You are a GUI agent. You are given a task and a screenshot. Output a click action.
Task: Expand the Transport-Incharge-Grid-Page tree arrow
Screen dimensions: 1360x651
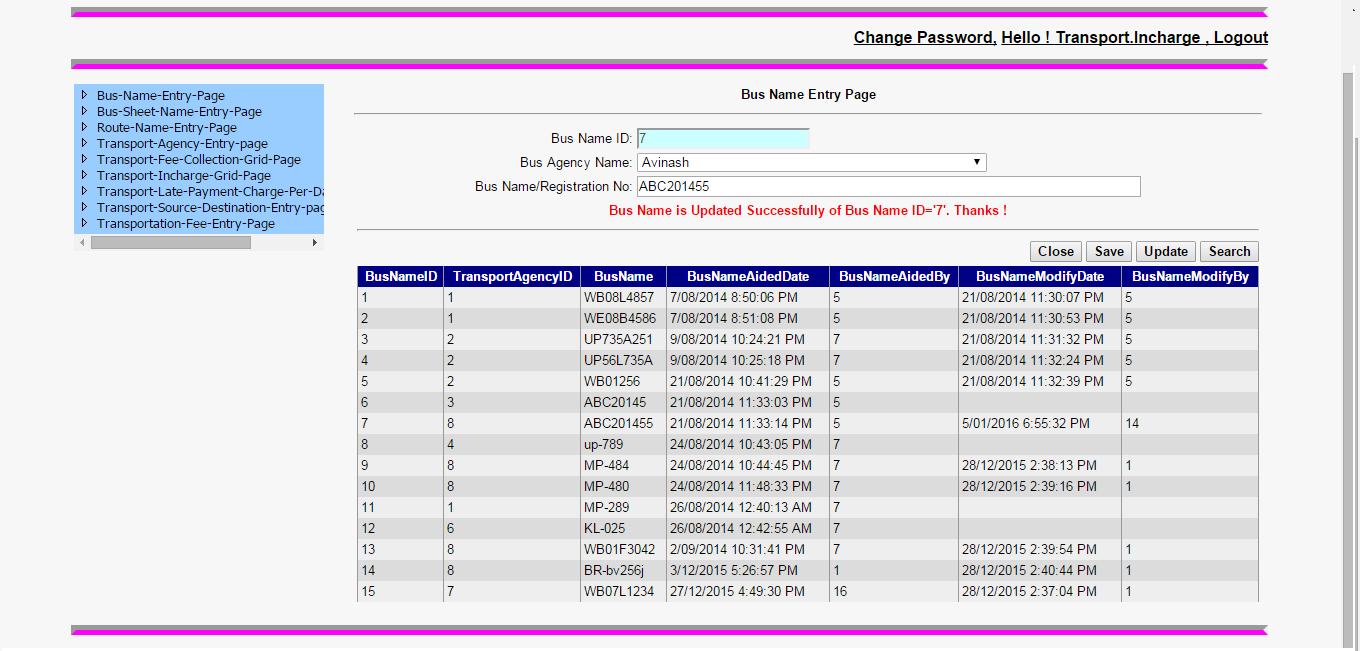pos(85,175)
